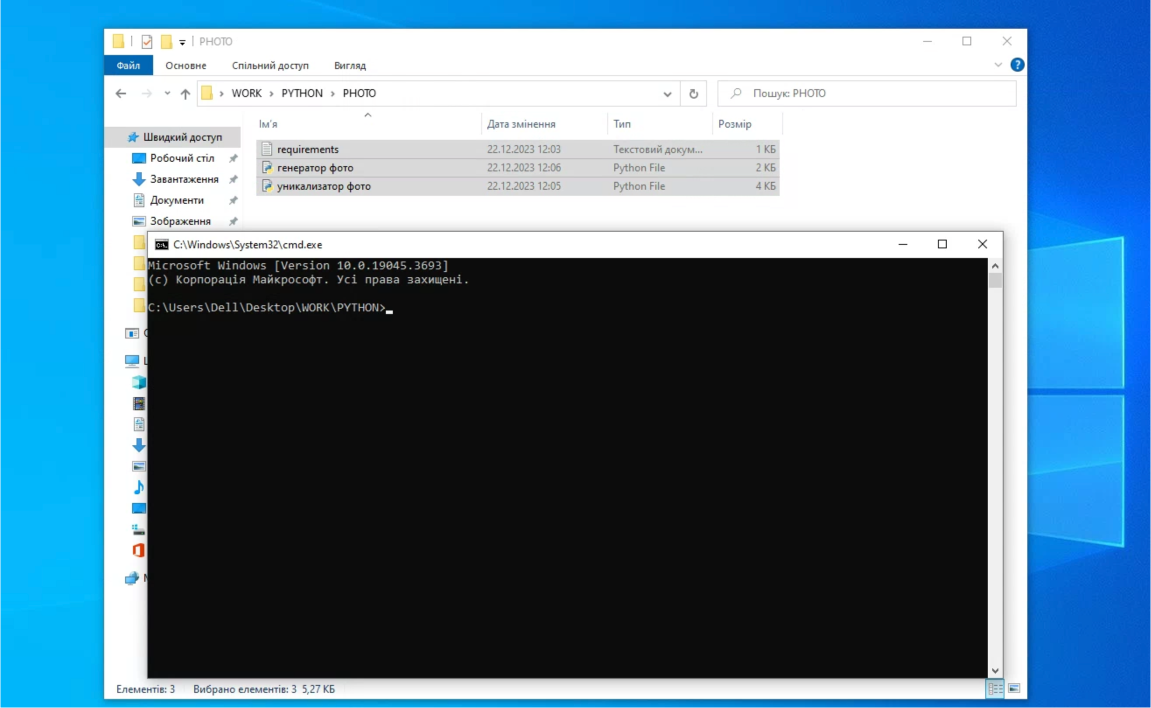The width and height of the screenshot is (1151, 708).
Task: Sort files by Розмір column
Action: (734, 124)
